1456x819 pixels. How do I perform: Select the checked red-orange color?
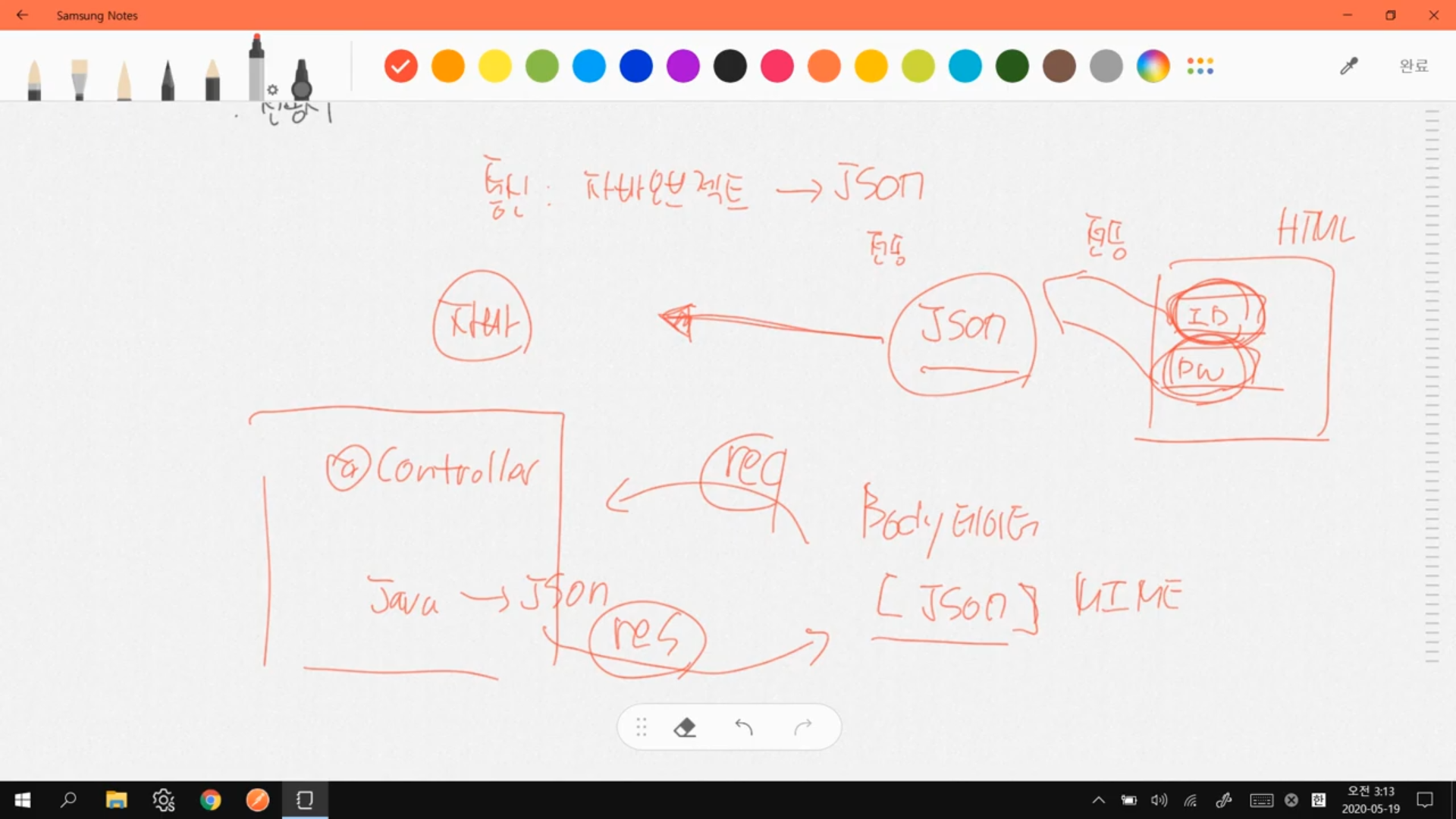(x=400, y=67)
